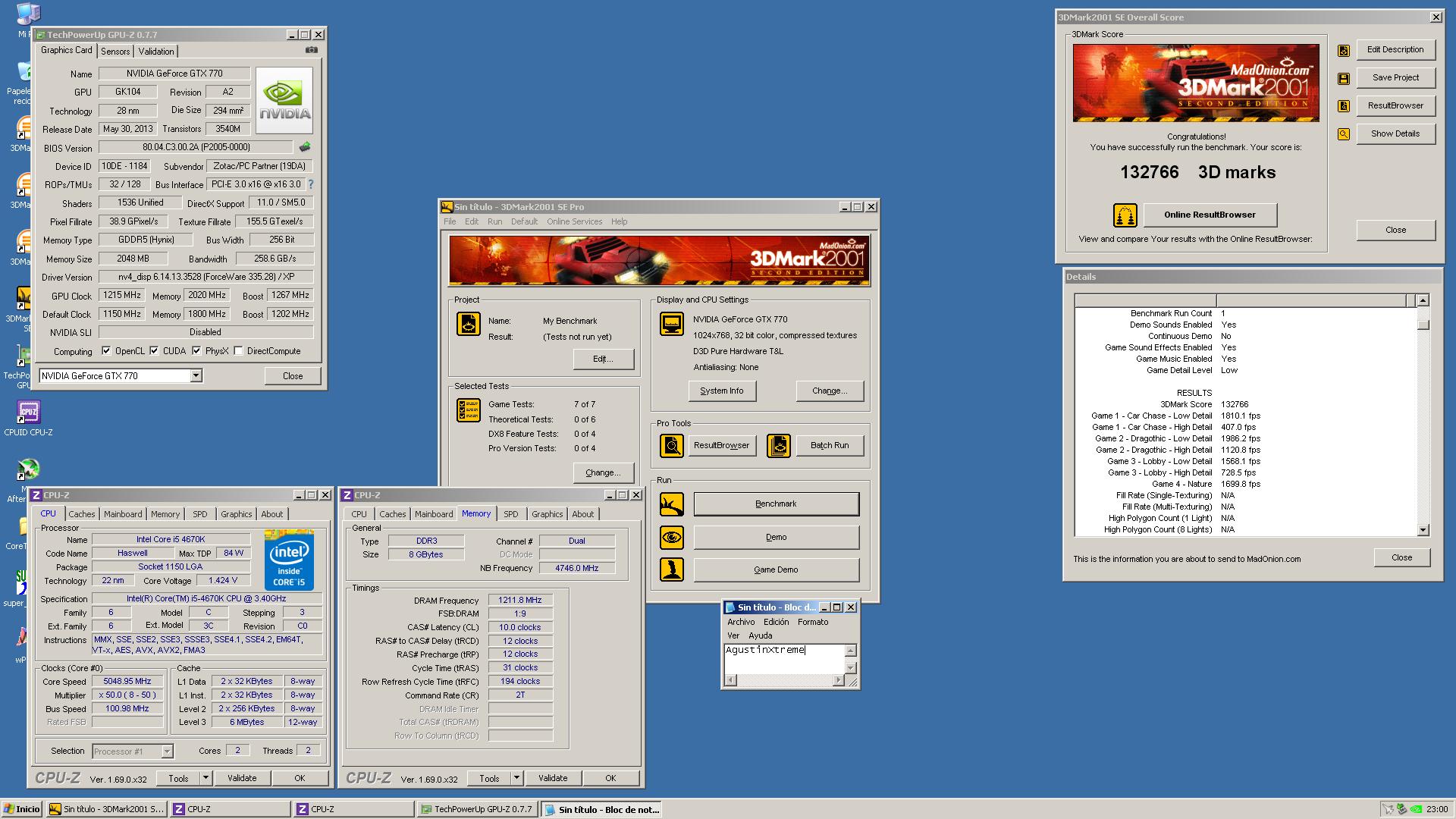The image size is (1456, 819).
Task: Click the GPU-Z screenshot camera icon
Action: pos(311,50)
